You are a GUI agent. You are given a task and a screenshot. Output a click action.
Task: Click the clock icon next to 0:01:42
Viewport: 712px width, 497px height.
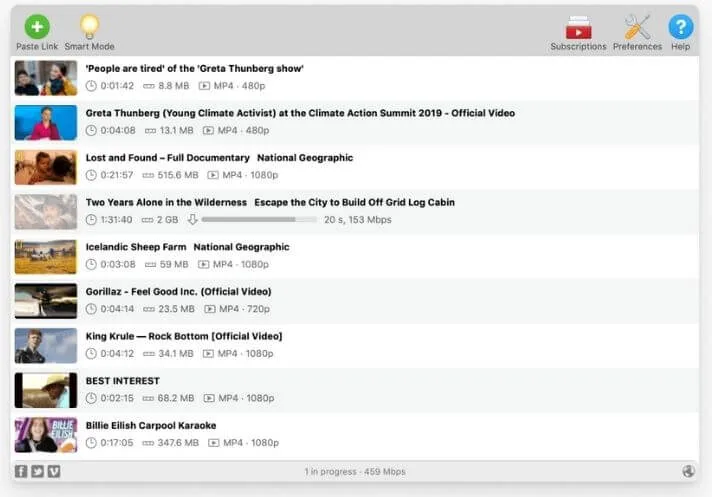coord(91,86)
